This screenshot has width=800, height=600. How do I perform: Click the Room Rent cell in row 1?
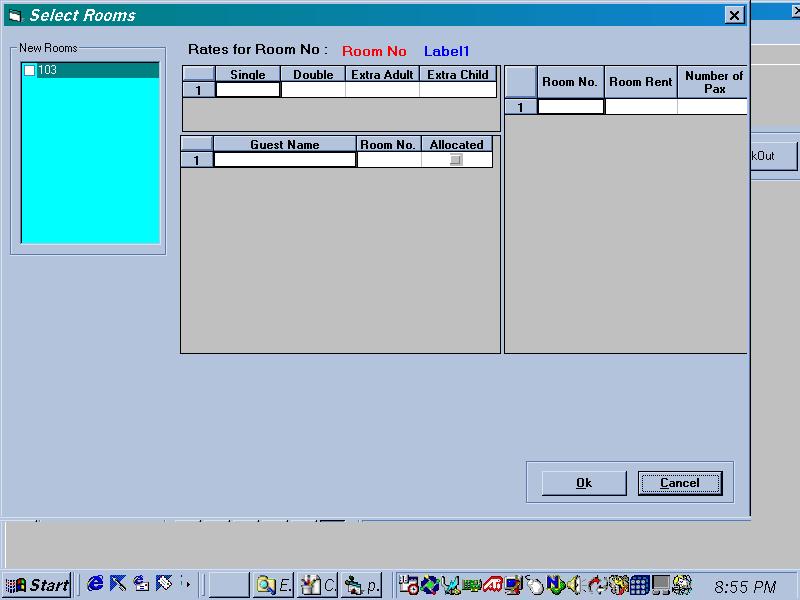click(x=641, y=107)
